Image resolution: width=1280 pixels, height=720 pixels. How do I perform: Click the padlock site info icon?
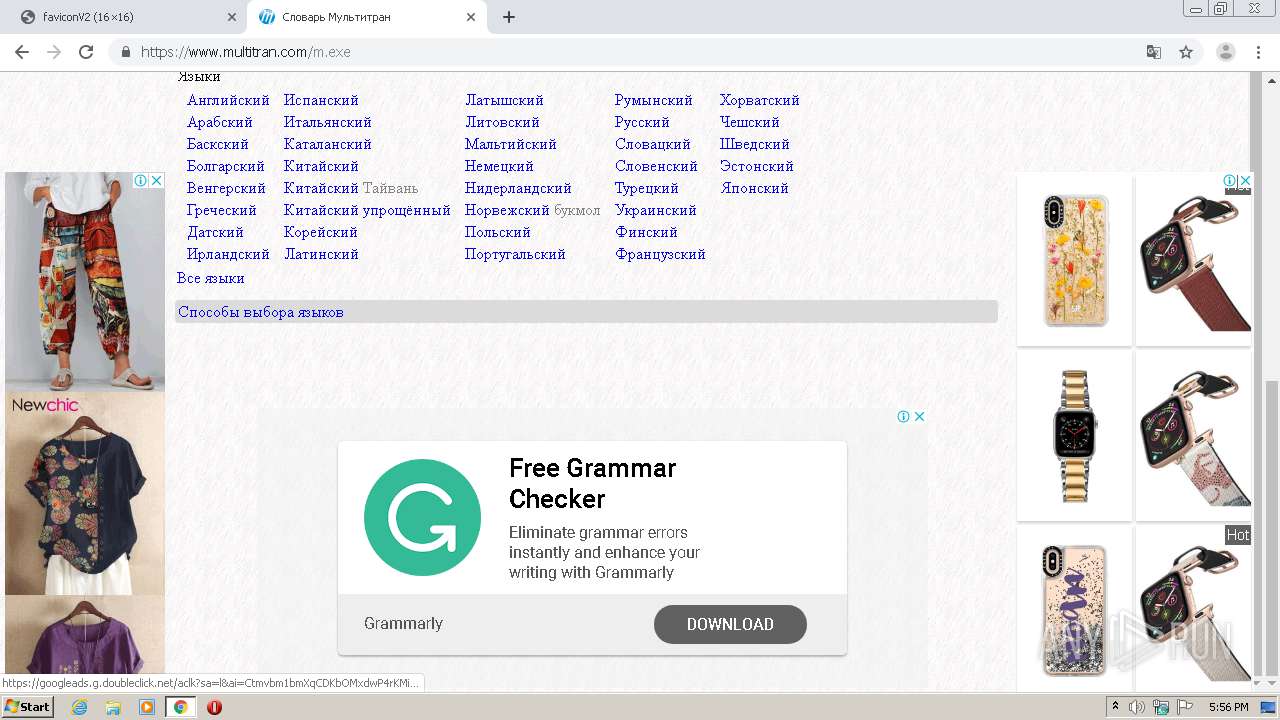click(125, 52)
